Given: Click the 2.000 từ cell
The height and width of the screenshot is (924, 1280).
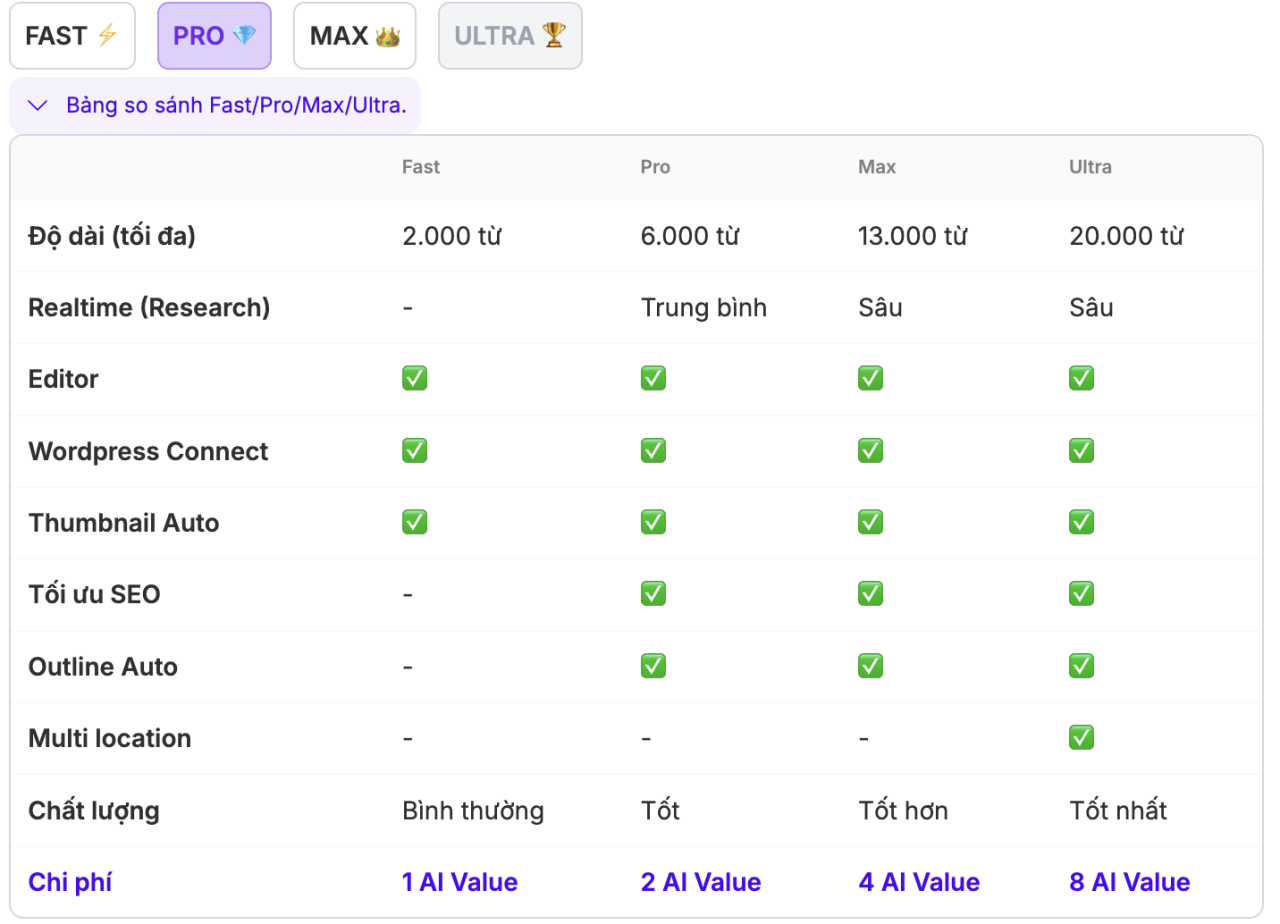Looking at the screenshot, I should [x=451, y=236].
